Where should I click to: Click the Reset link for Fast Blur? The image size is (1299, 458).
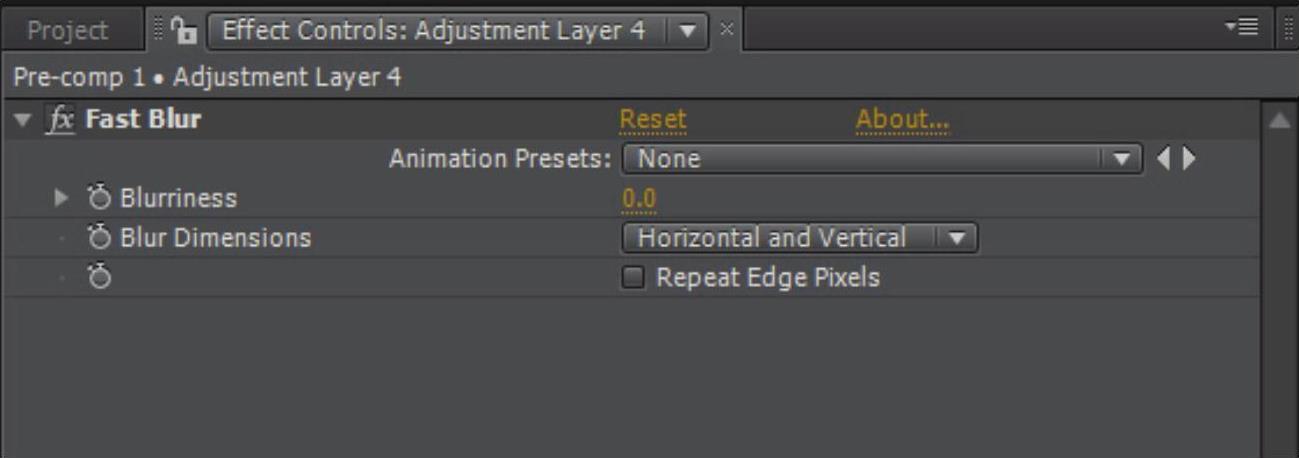pyautogui.click(x=653, y=120)
